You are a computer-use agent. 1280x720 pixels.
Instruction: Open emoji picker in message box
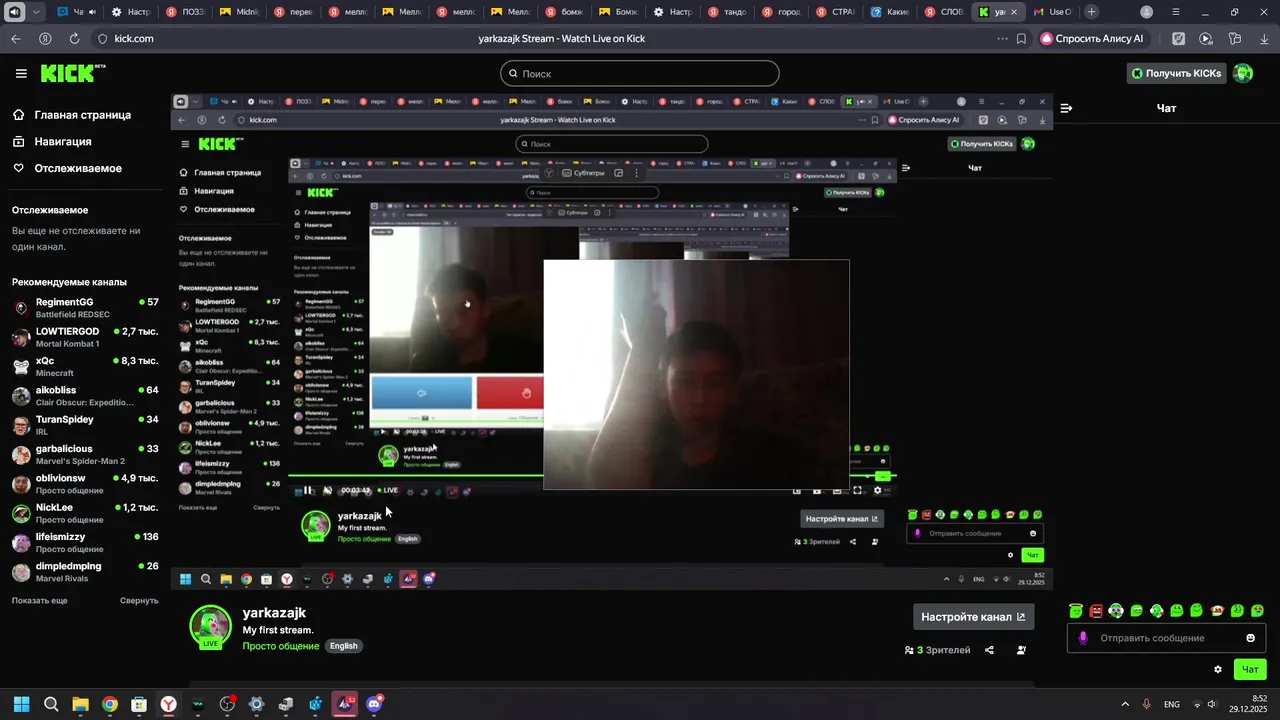tap(1250, 638)
